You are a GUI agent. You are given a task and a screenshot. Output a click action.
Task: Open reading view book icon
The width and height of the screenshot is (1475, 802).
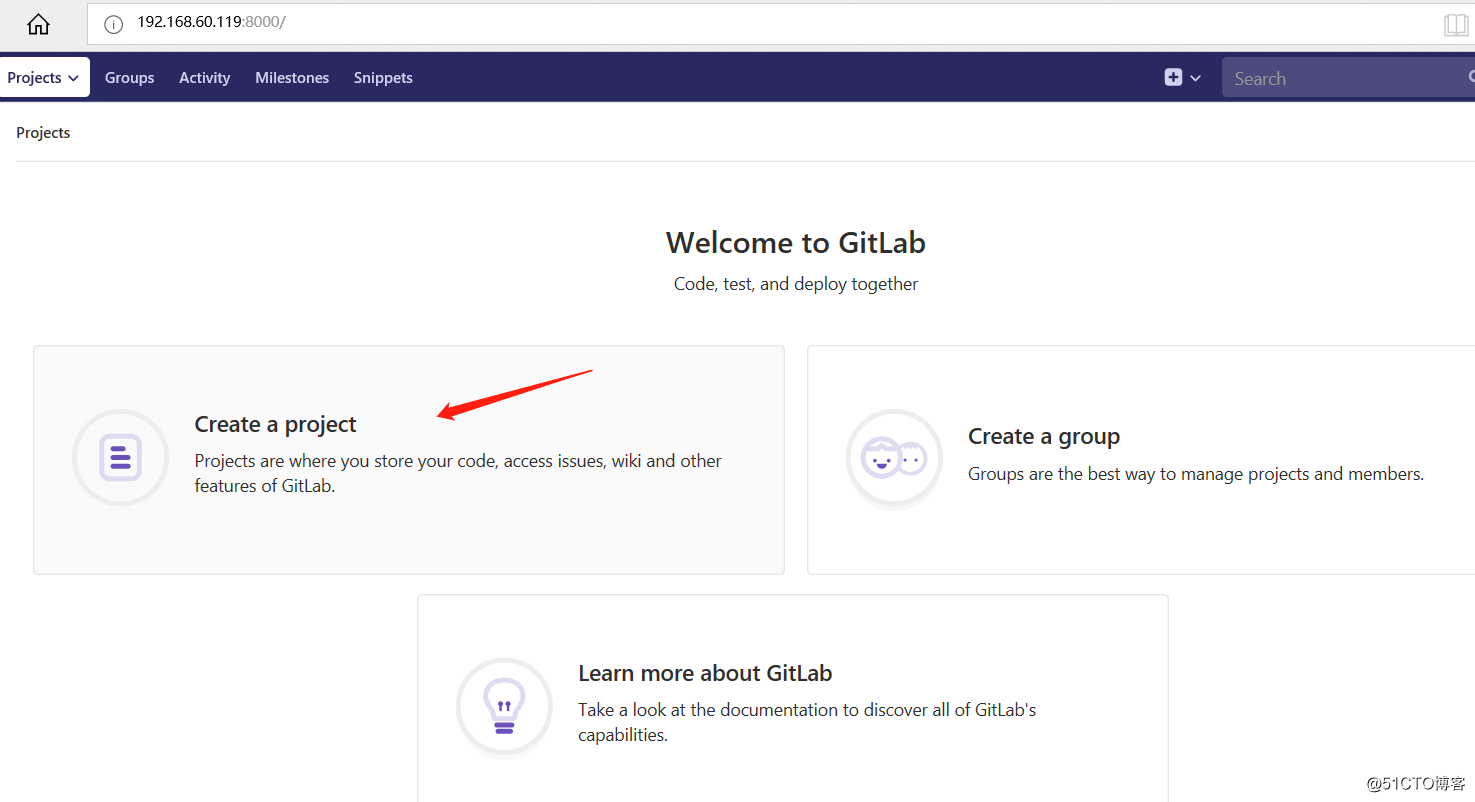[x=1456, y=24]
